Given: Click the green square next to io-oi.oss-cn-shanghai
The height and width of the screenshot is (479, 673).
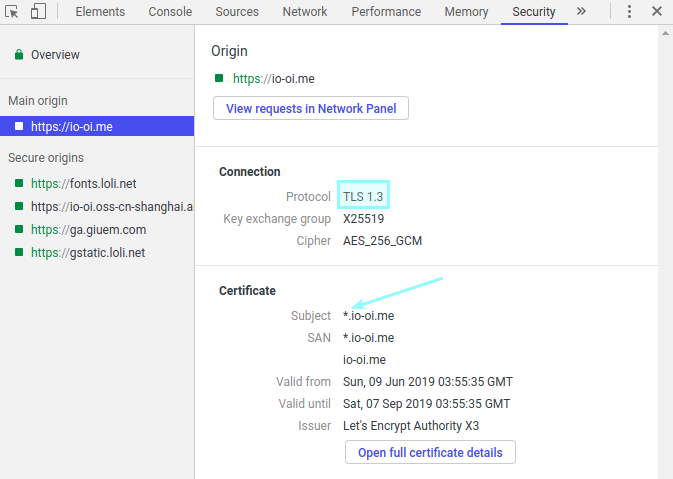Looking at the screenshot, I should [19, 206].
